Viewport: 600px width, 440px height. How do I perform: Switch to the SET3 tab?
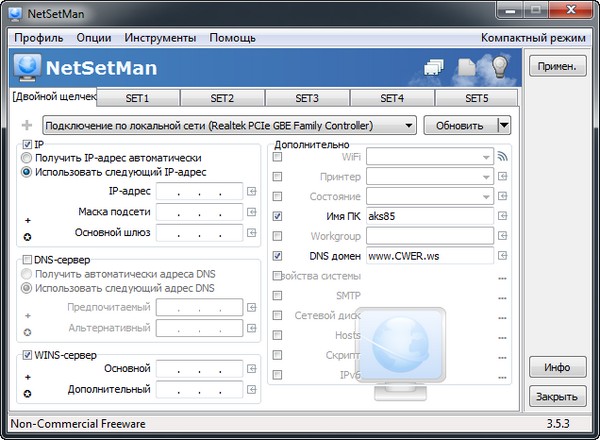(307, 99)
